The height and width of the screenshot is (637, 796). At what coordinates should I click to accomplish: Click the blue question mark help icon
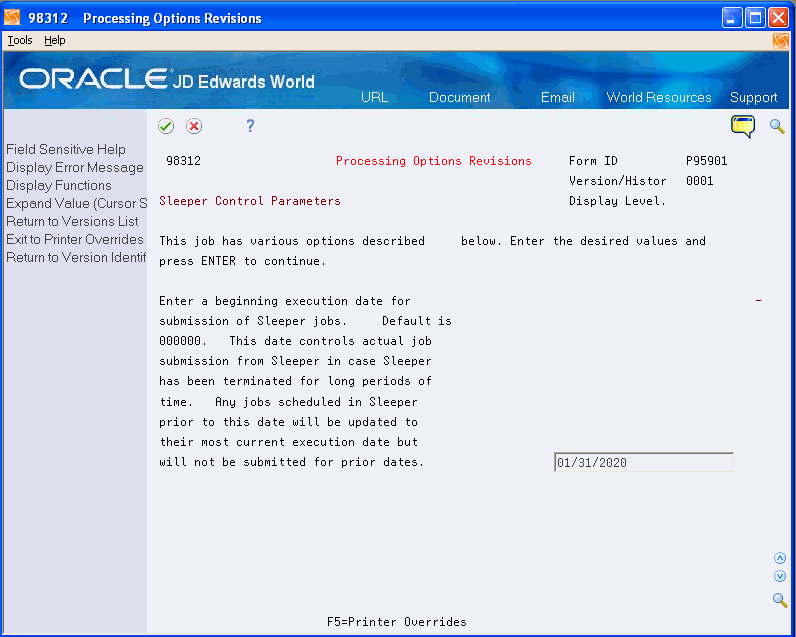click(x=250, y=125)
